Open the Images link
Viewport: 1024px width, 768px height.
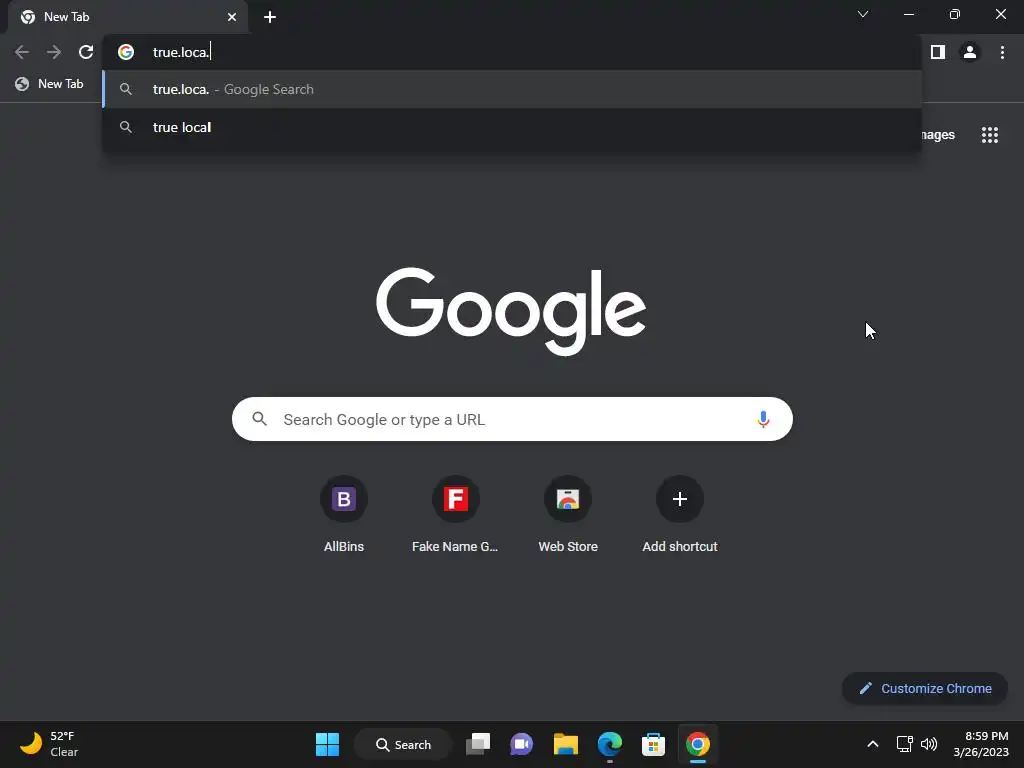[938, 135]
